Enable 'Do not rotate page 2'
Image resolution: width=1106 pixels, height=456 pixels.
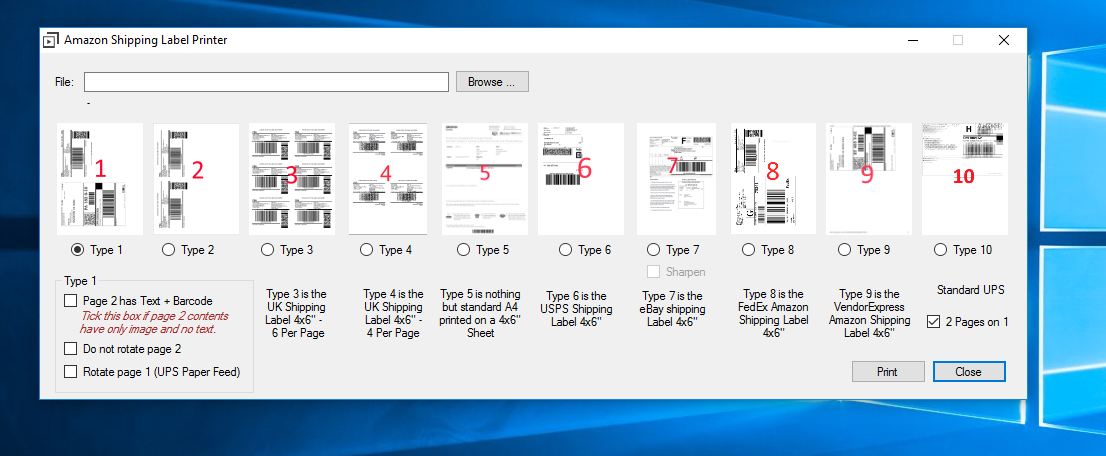(71, 349)
